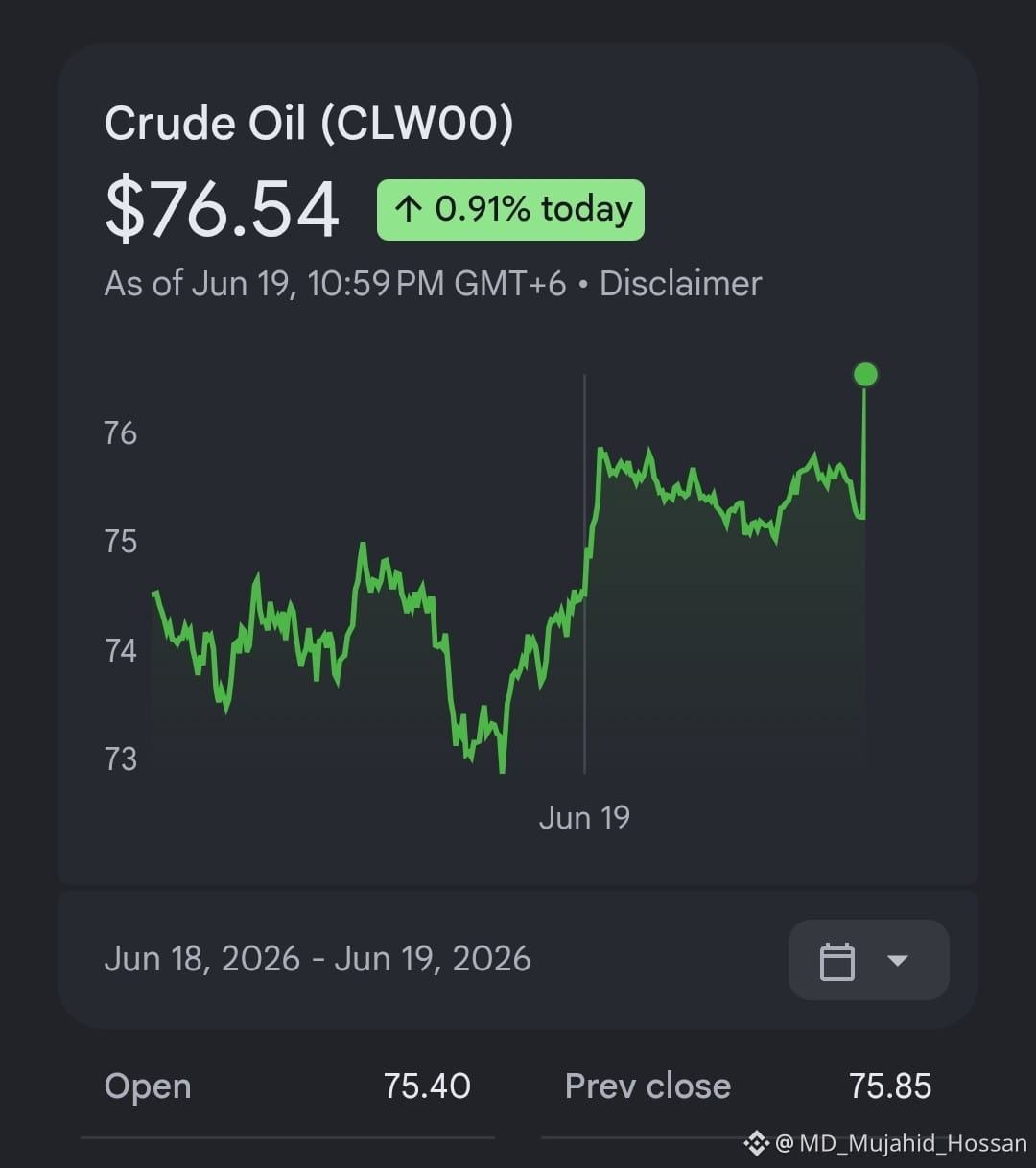Click the Binance logo icon in watermark
This screenshot has width=1036, height=1168.
tap(757, 1143)
